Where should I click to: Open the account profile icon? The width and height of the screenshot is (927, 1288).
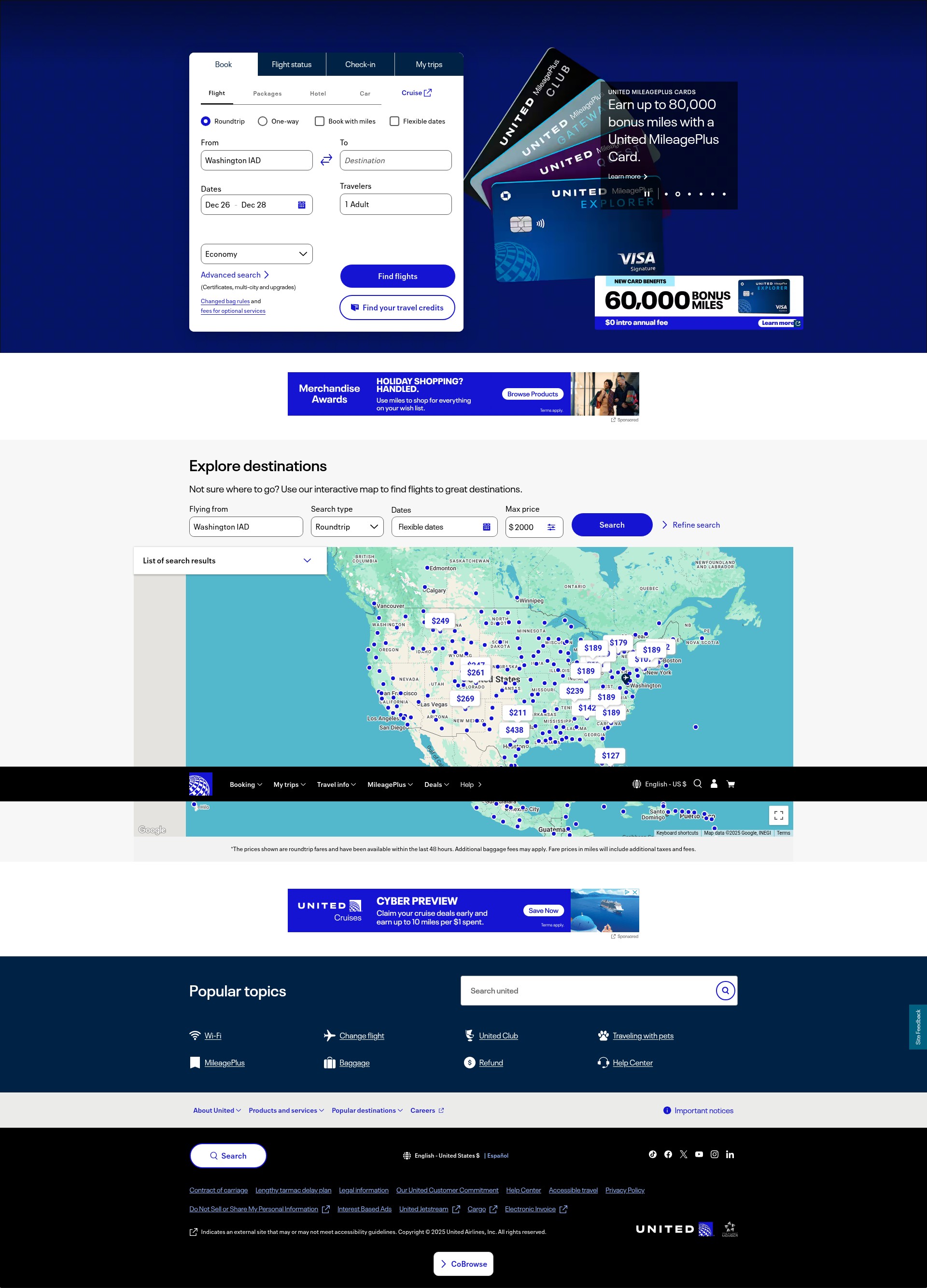click(x=714, y=784)
